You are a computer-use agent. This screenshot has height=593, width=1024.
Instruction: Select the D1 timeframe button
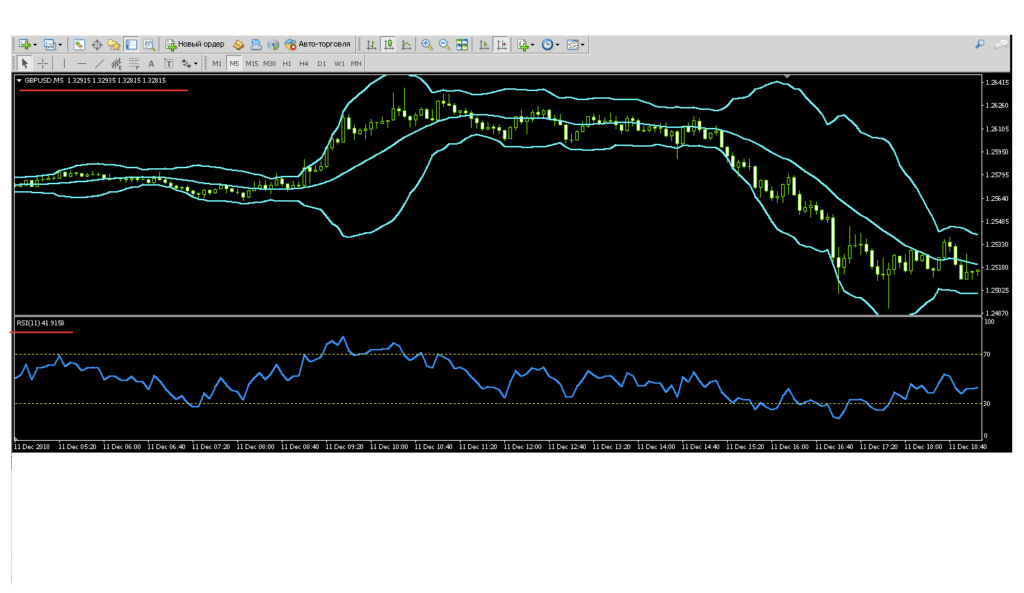(x=321, y=63)
